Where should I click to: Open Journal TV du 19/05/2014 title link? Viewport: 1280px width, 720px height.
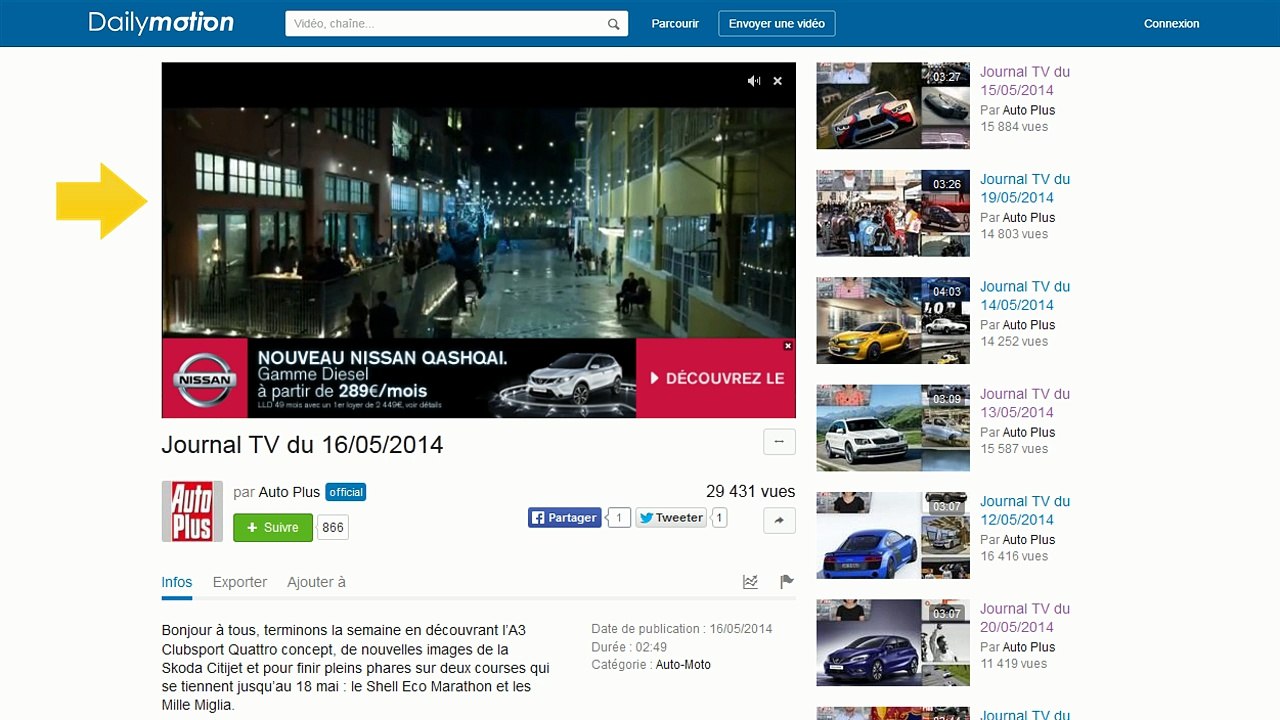click(x=1025, y=188)
